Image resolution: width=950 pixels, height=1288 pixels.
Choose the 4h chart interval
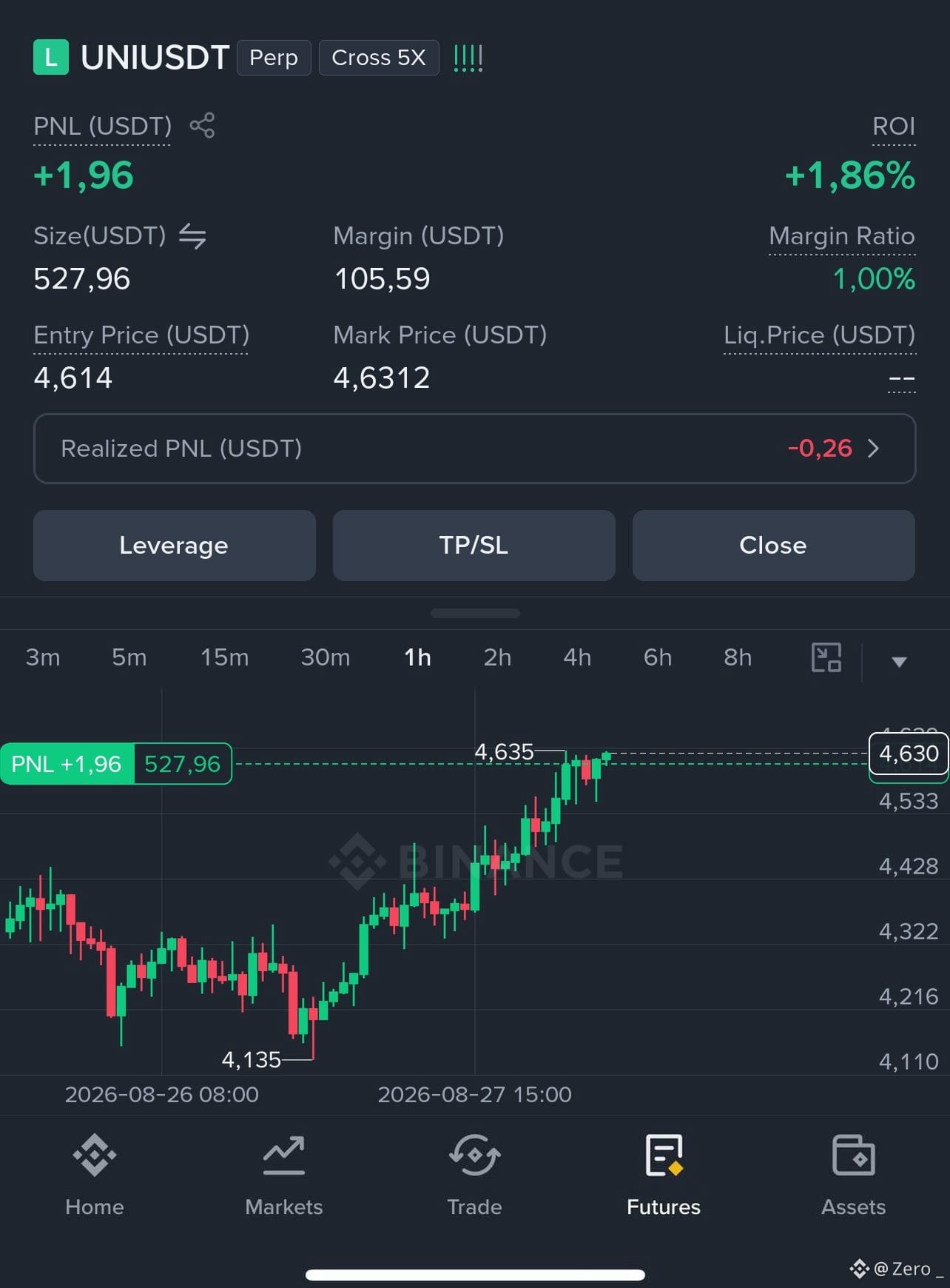pos(577,657)
